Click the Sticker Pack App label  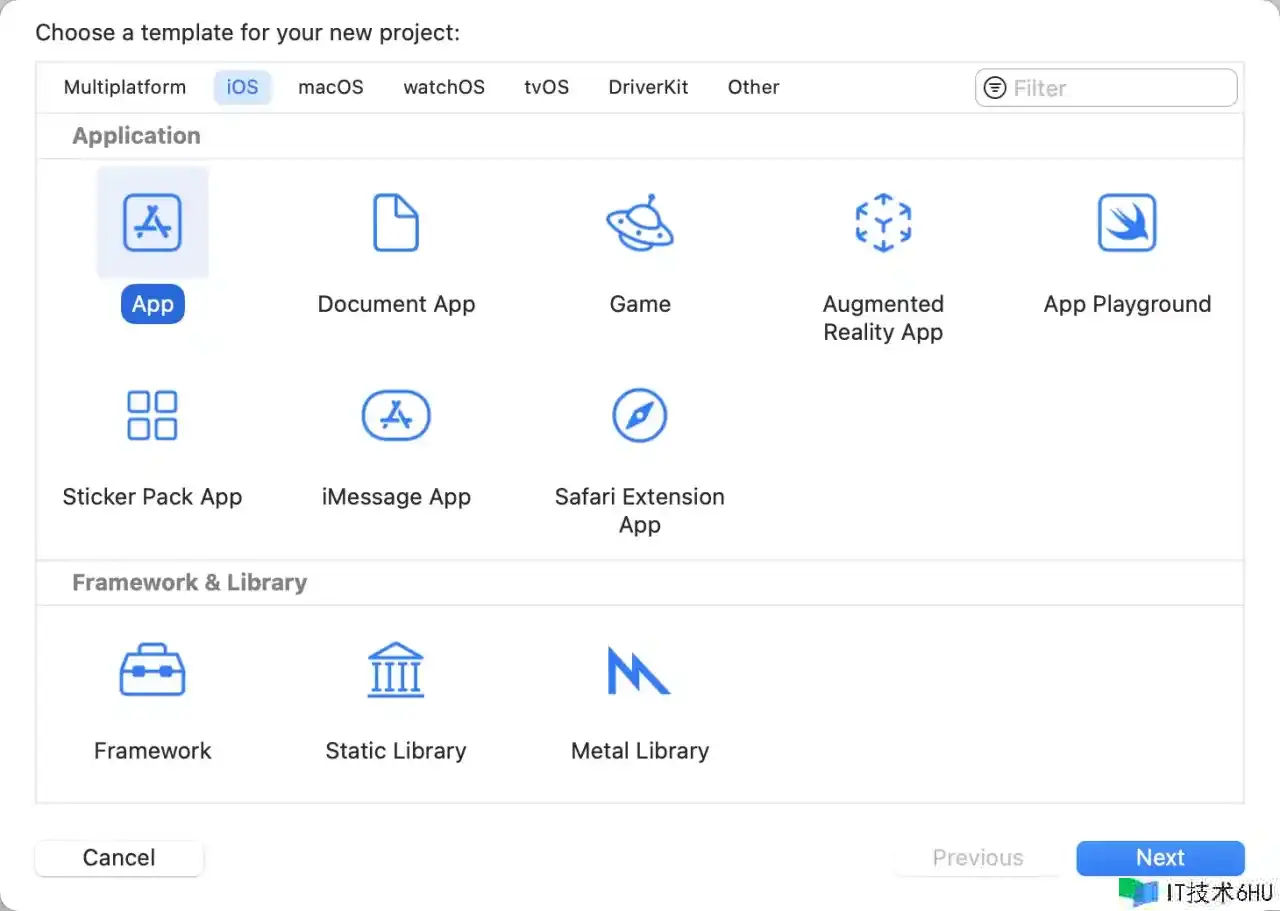pos(152,497)
